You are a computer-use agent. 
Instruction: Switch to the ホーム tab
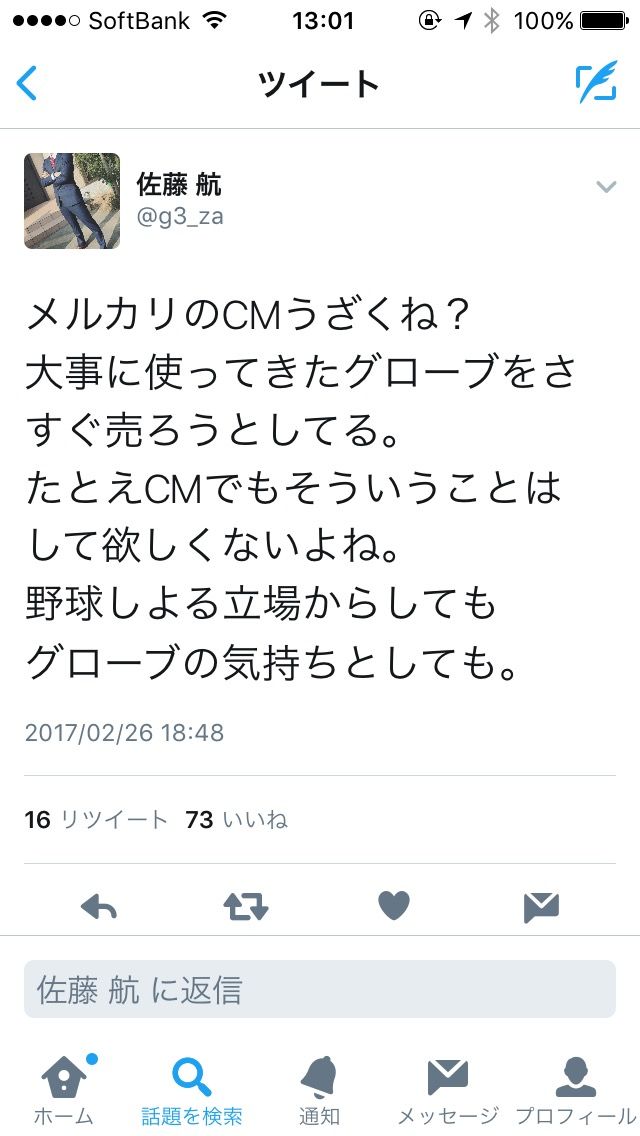64,1090
